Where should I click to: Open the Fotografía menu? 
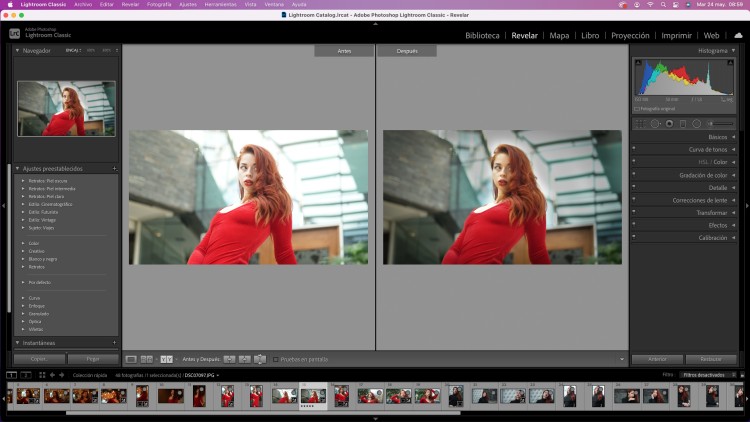[x=159, y=4]
